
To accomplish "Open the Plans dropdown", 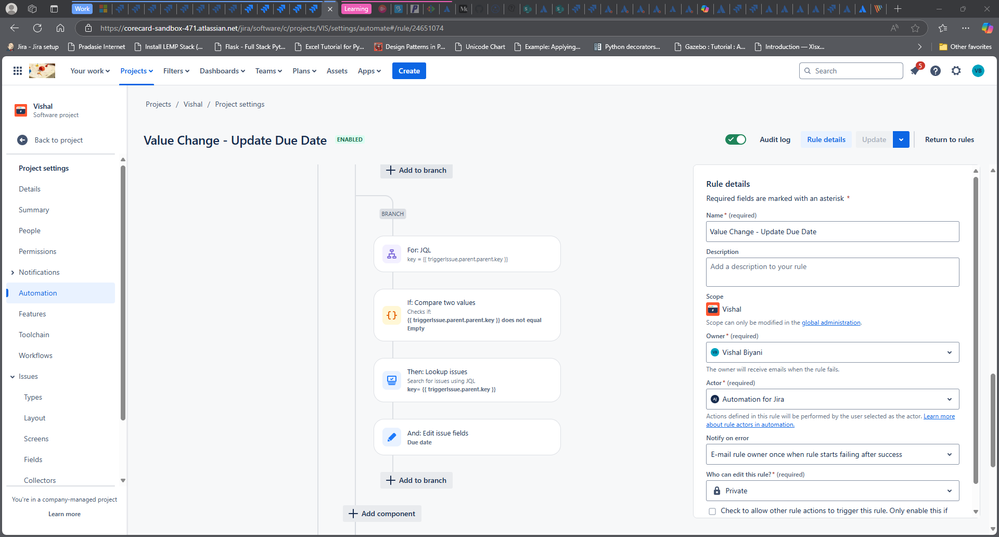I will (305, 71).
